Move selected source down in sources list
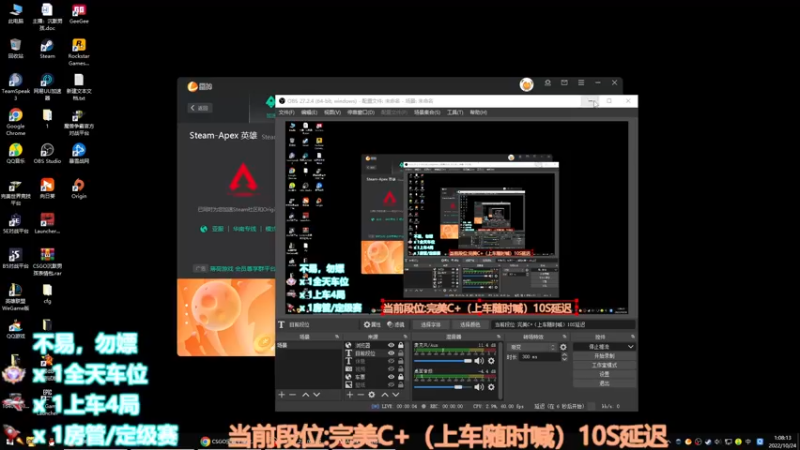The image size is (800, 450). (x=395, y=395)
